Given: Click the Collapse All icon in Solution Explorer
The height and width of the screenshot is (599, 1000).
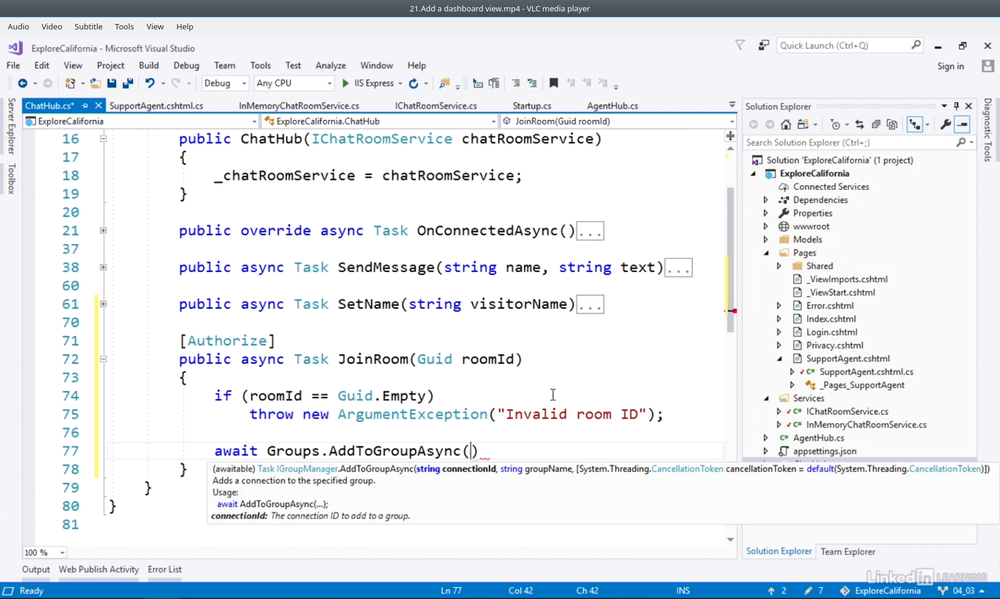Looking at the screenshot, I should click(x=876, y=124).
